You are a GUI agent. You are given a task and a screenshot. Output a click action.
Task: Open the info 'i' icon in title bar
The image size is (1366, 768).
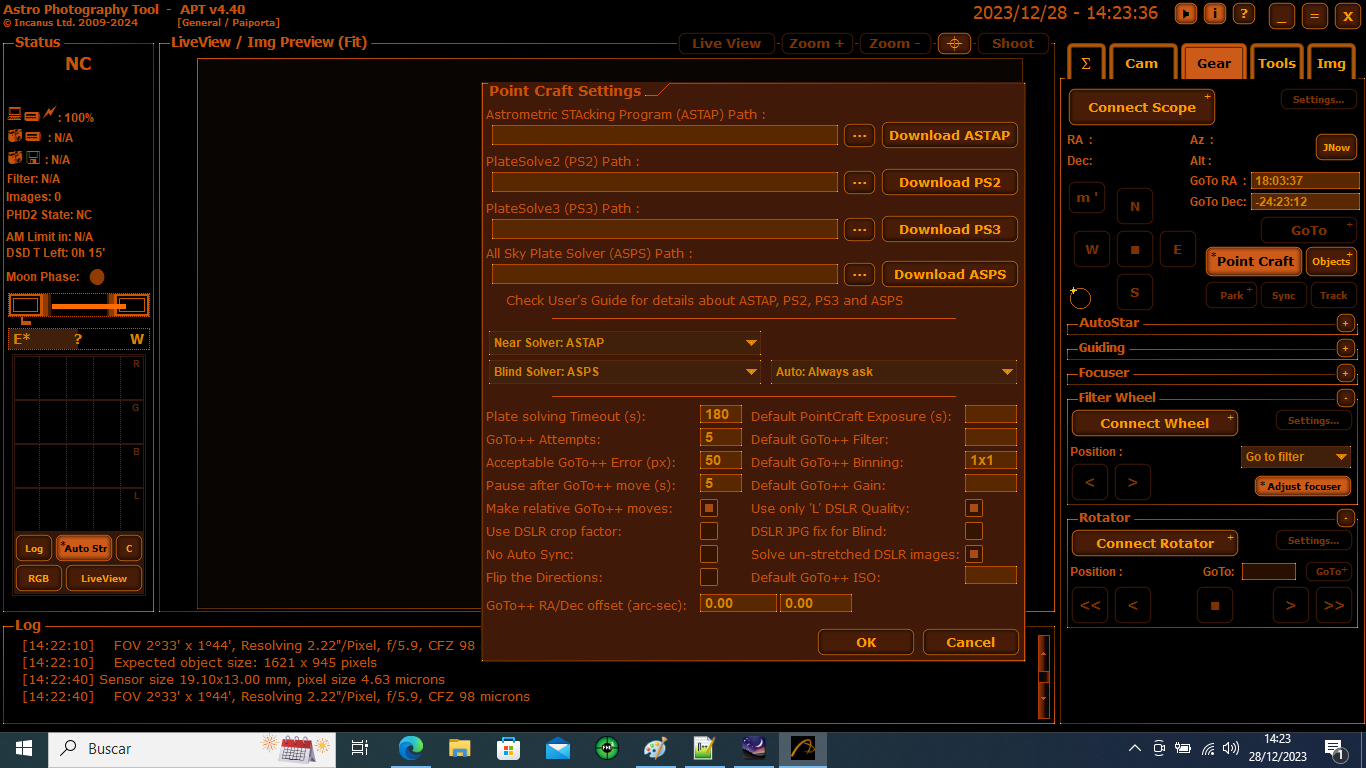(x=1215, y=13)
